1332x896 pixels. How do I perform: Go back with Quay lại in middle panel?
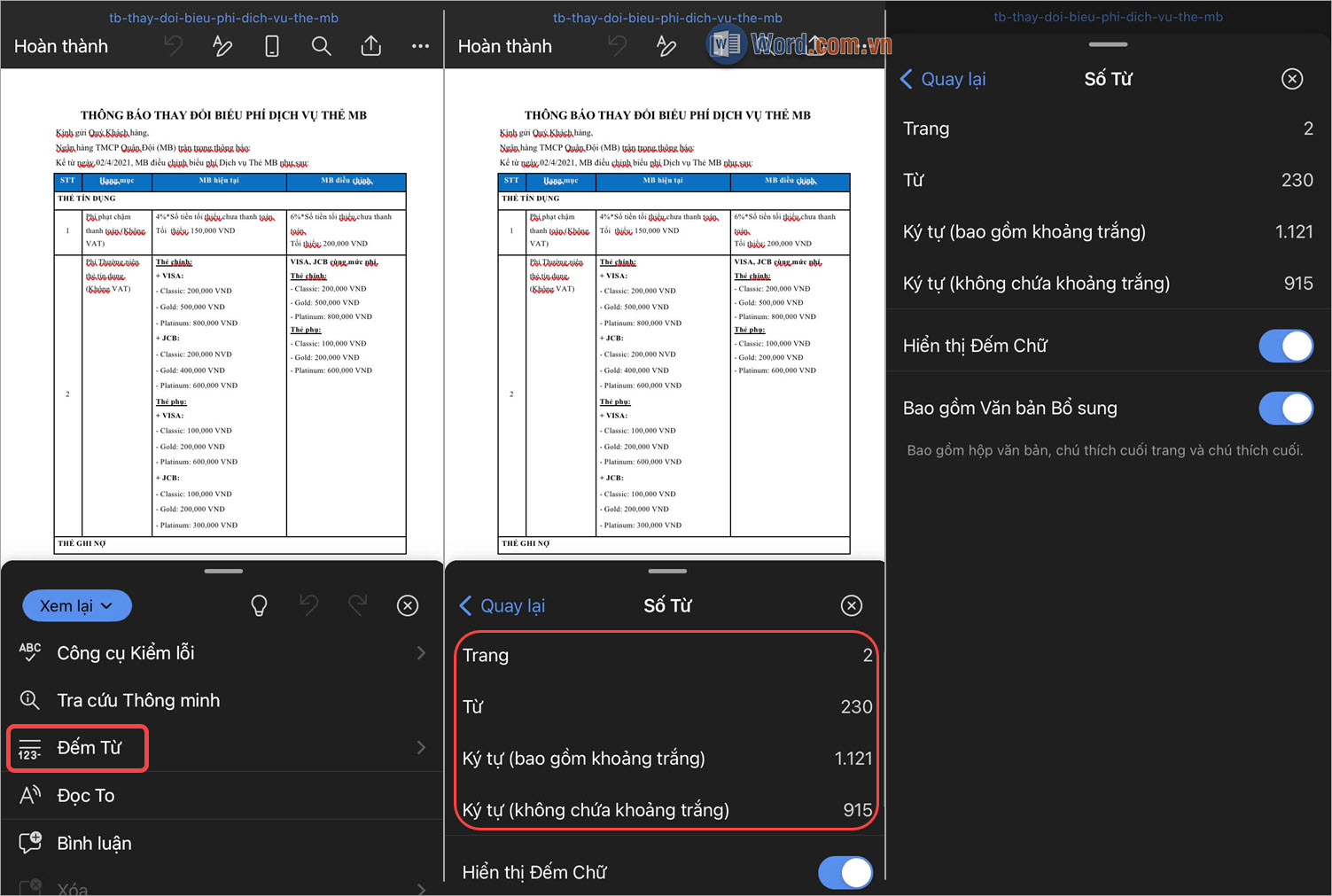(x=502, y=605)
